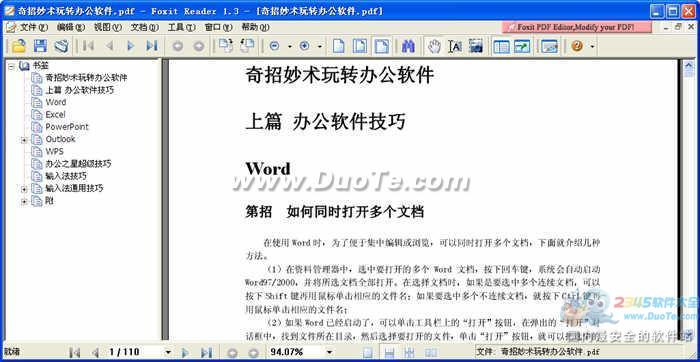This screenshot has width=700, height=362.
Task: Rotate page clockwise icon
Action: coord(225,46)
